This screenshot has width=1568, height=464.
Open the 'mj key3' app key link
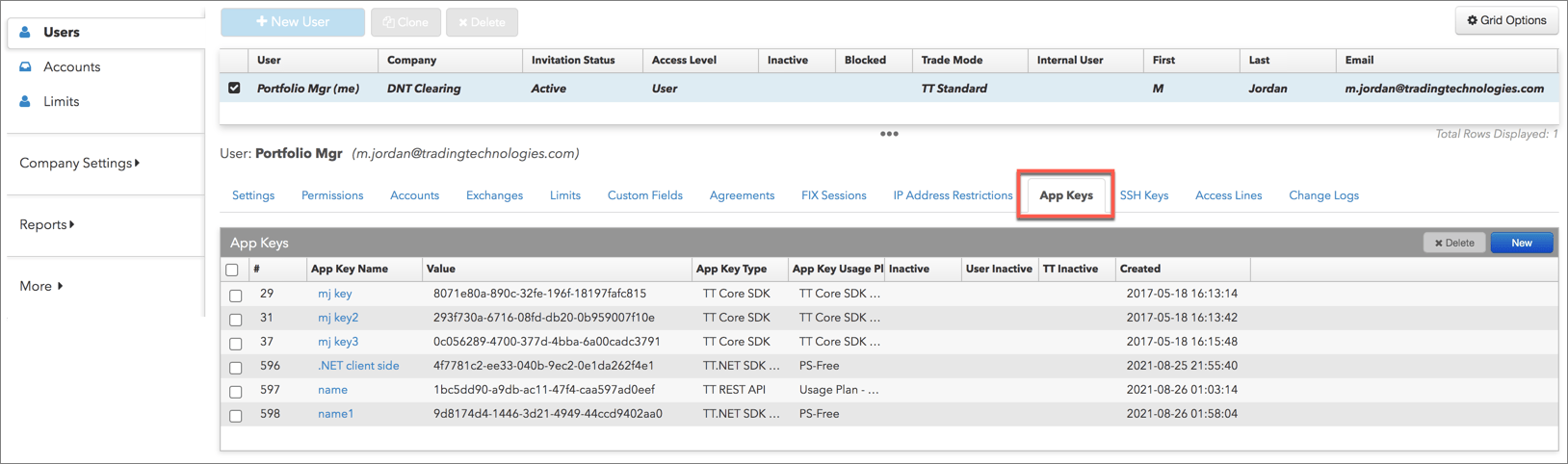point(338,342)
